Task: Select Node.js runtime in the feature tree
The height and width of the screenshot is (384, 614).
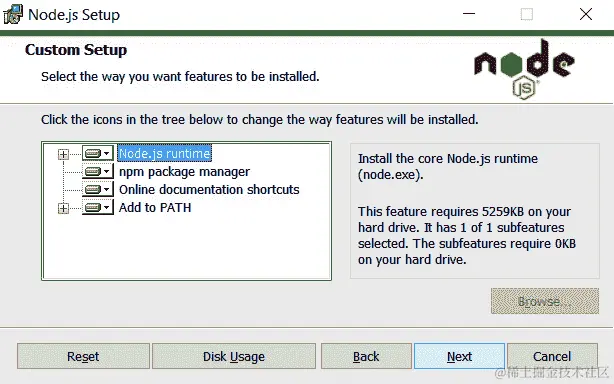Action: pyautogui.click(x=164, y=153)
